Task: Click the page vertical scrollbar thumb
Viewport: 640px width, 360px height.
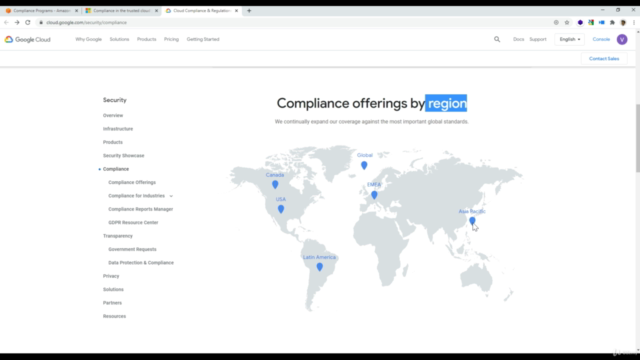Action: pos(638,138)
